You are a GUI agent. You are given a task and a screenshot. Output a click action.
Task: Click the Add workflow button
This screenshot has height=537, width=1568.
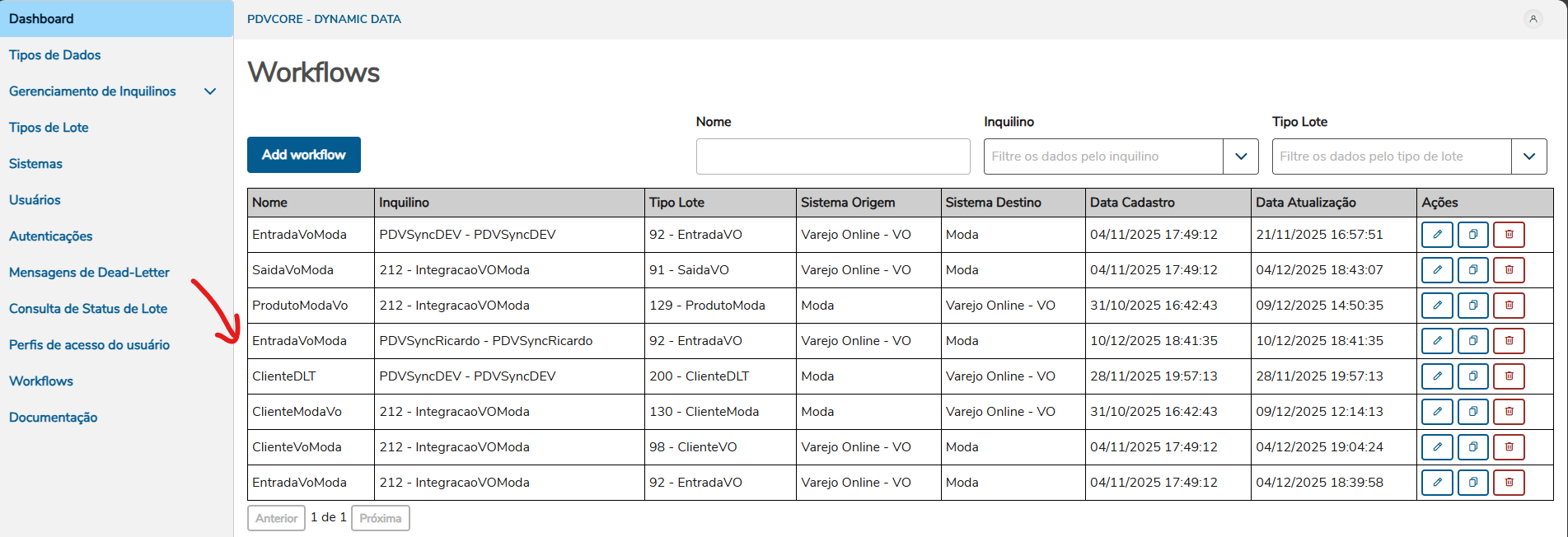click(x=303, y=155)
